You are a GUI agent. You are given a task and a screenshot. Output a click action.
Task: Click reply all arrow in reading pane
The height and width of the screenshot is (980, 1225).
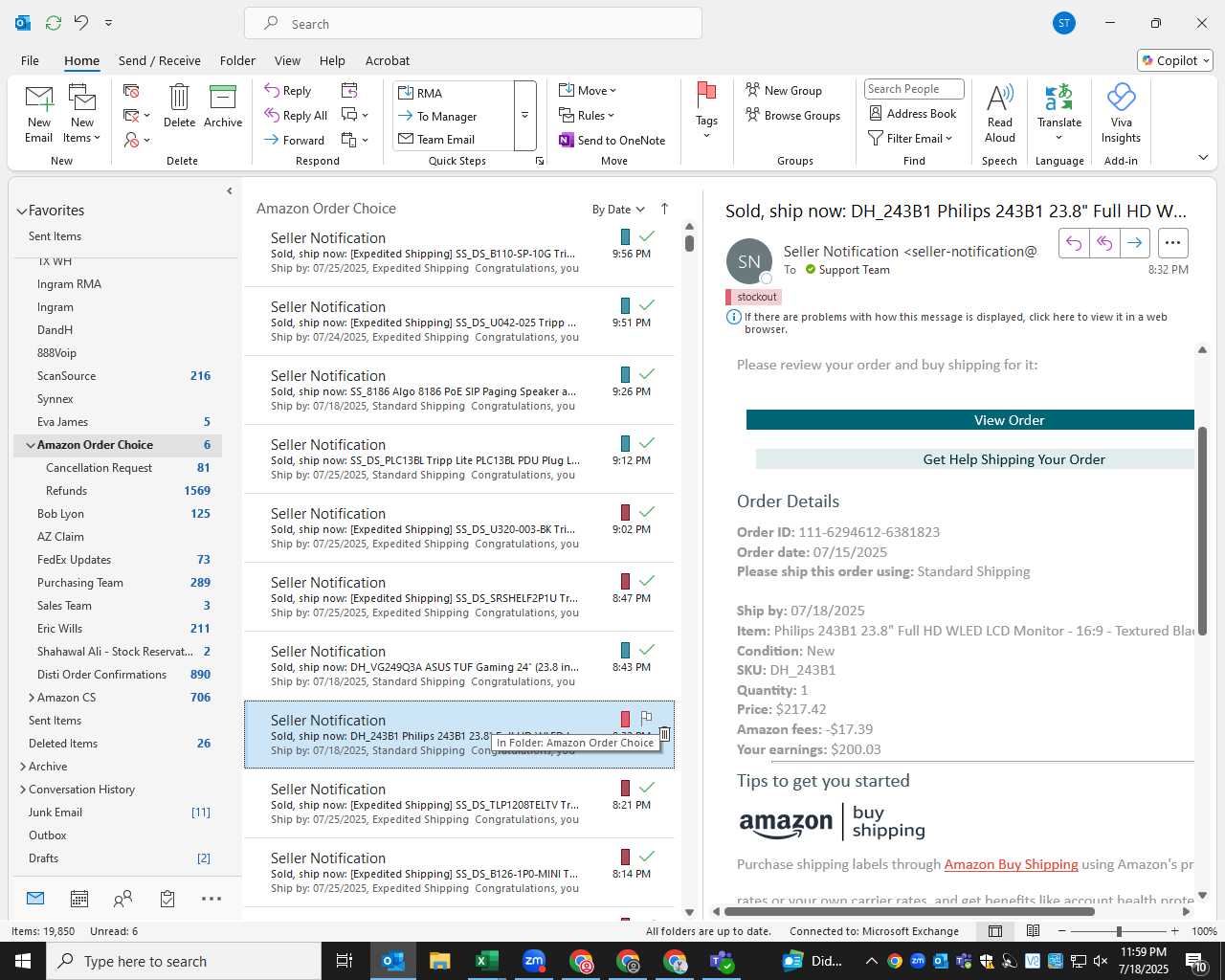click(1104, 243)
